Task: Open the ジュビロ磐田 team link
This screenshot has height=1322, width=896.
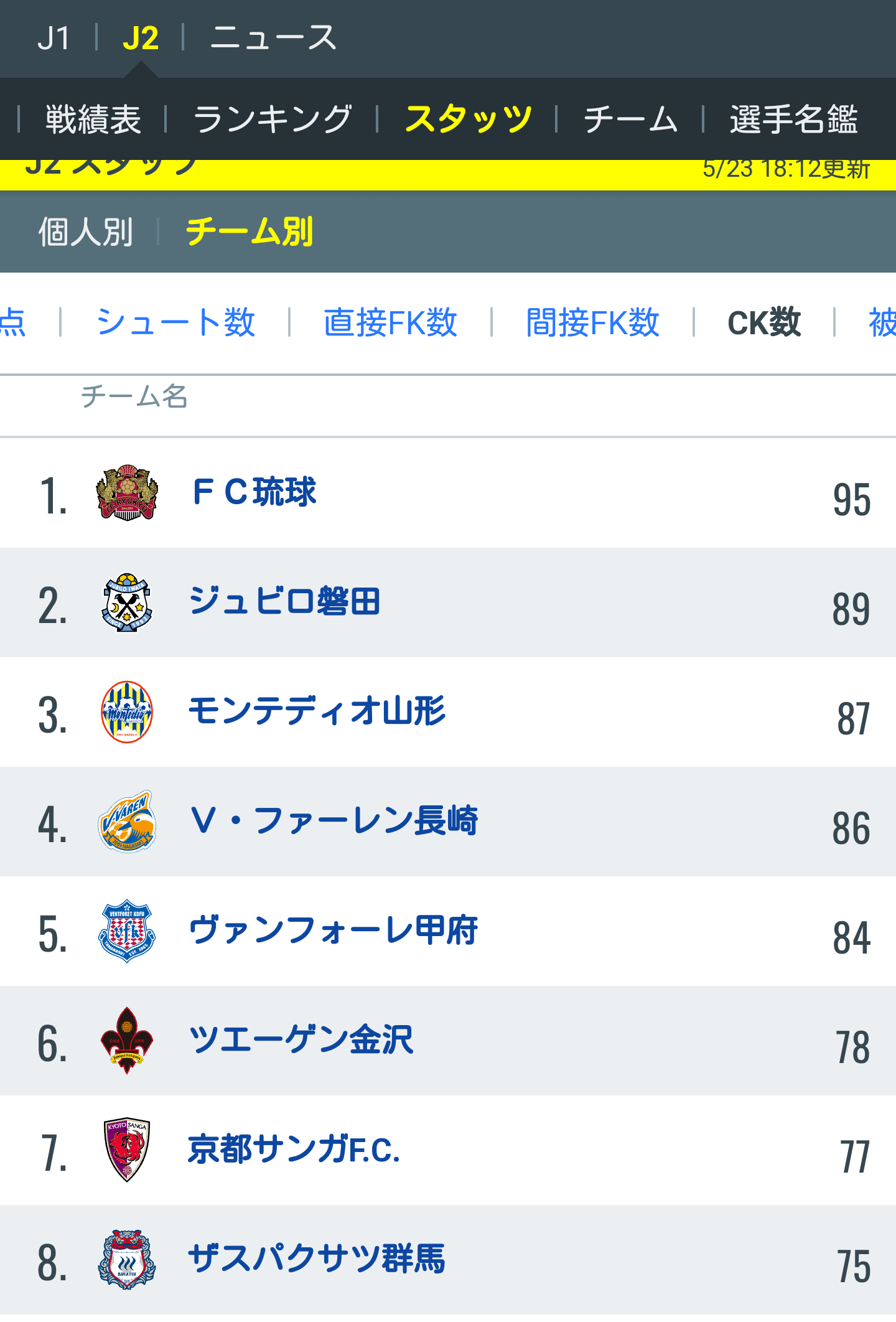Action: [x=284, y=602]
